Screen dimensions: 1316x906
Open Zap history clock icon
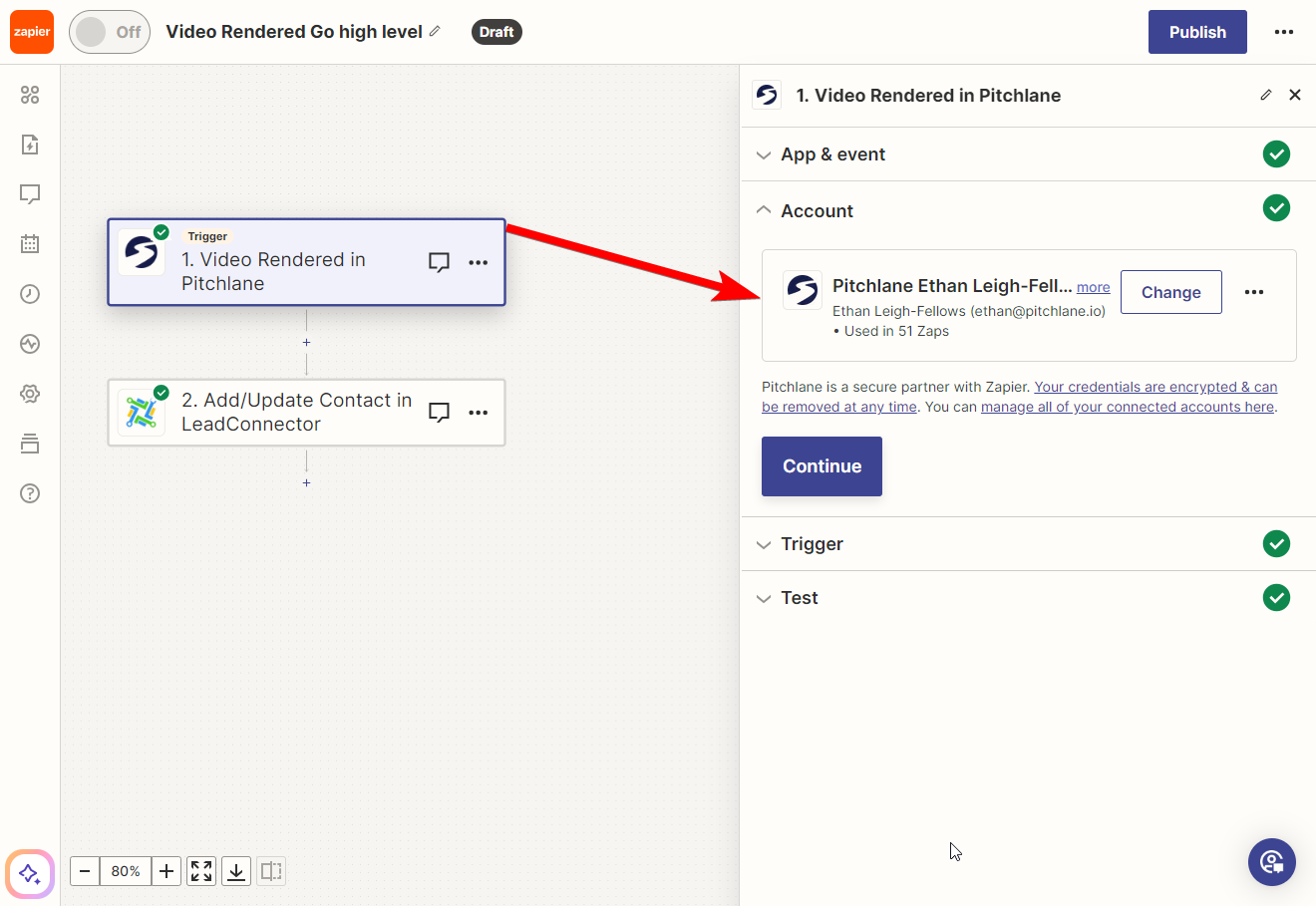point(30,294)
